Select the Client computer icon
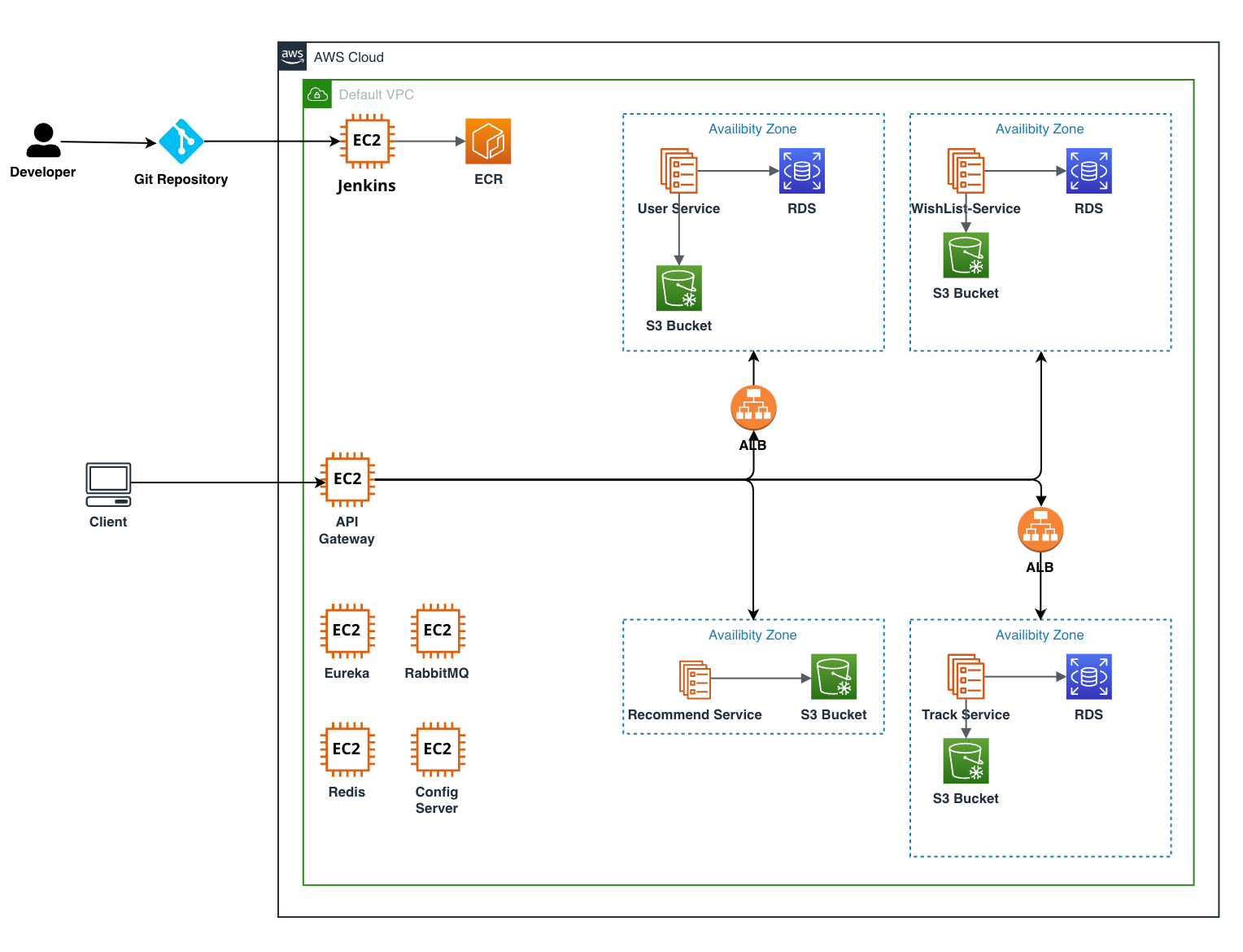1243x952 pixels. (108, 484)
